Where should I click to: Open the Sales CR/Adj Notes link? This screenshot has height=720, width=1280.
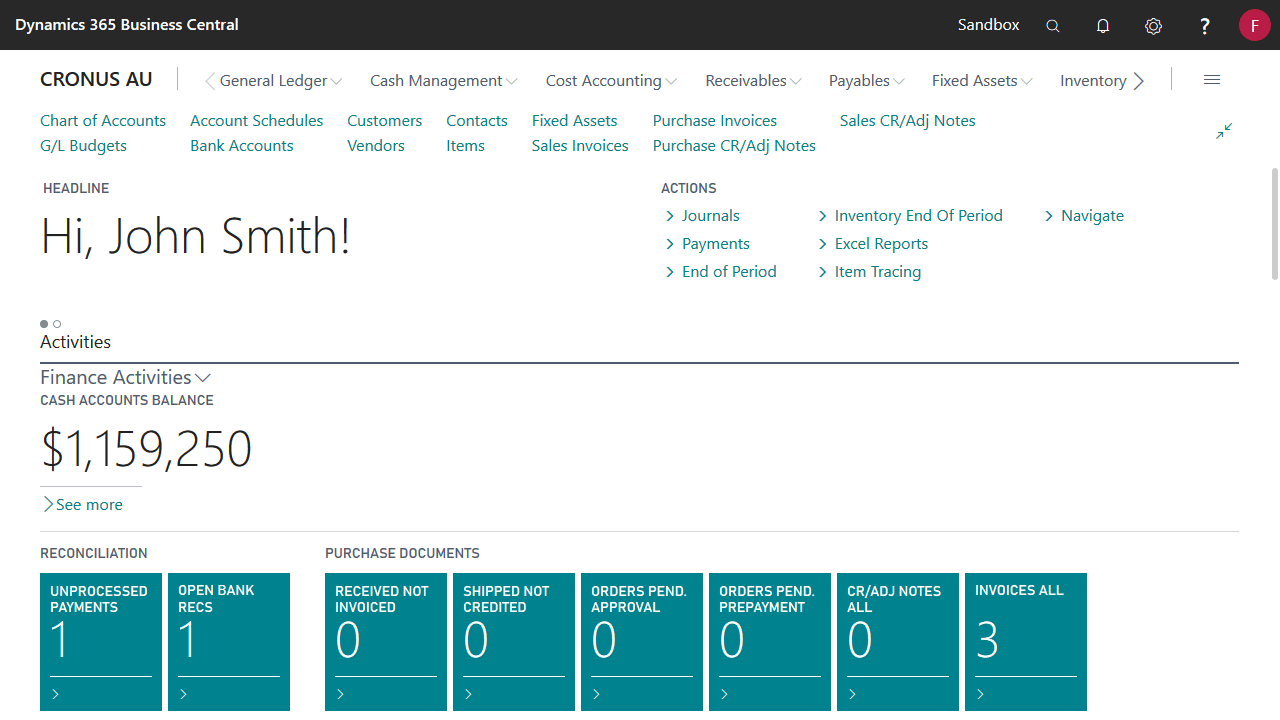point(907,121)
